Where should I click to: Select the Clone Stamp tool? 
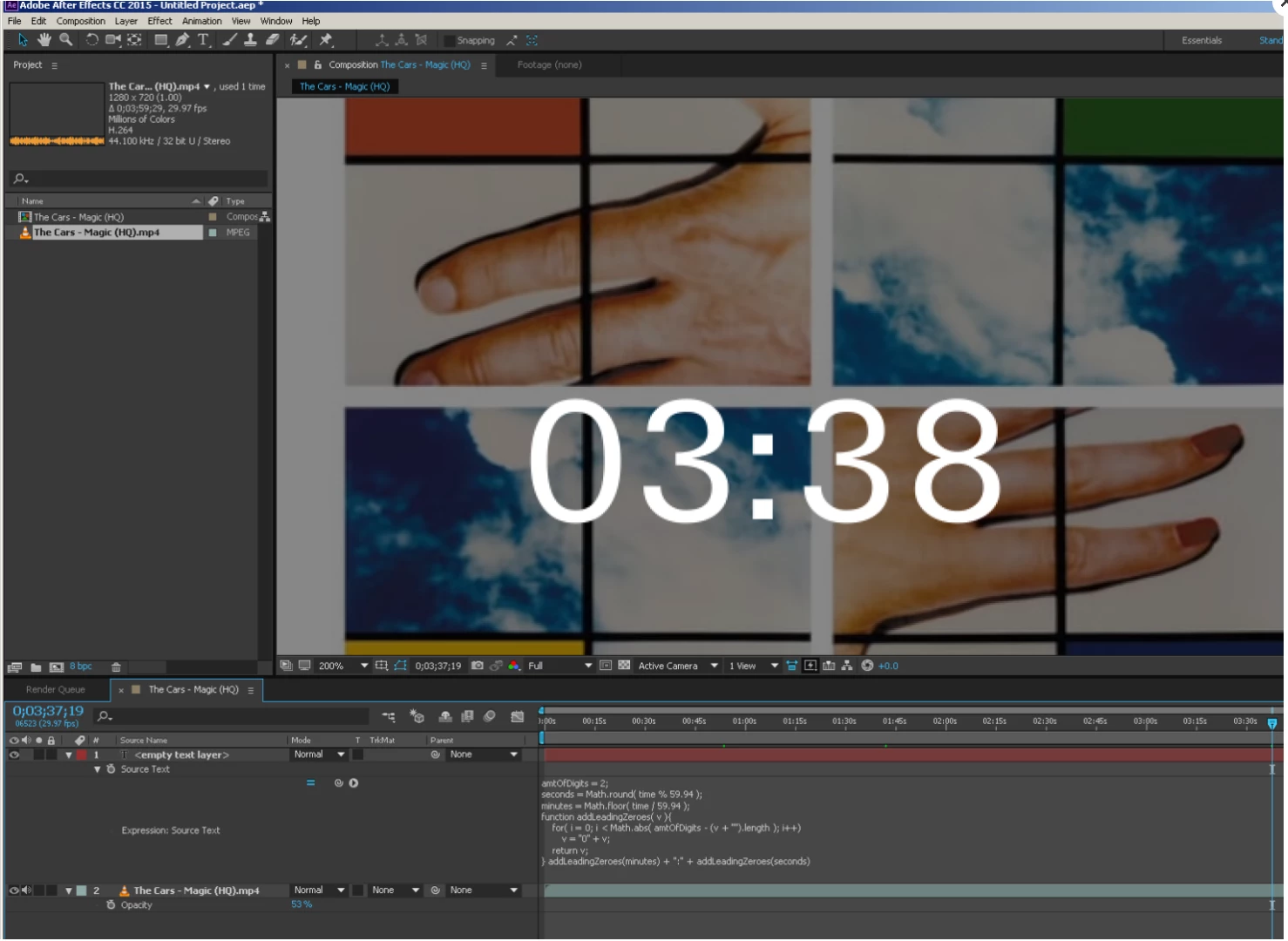coord(250,40)
